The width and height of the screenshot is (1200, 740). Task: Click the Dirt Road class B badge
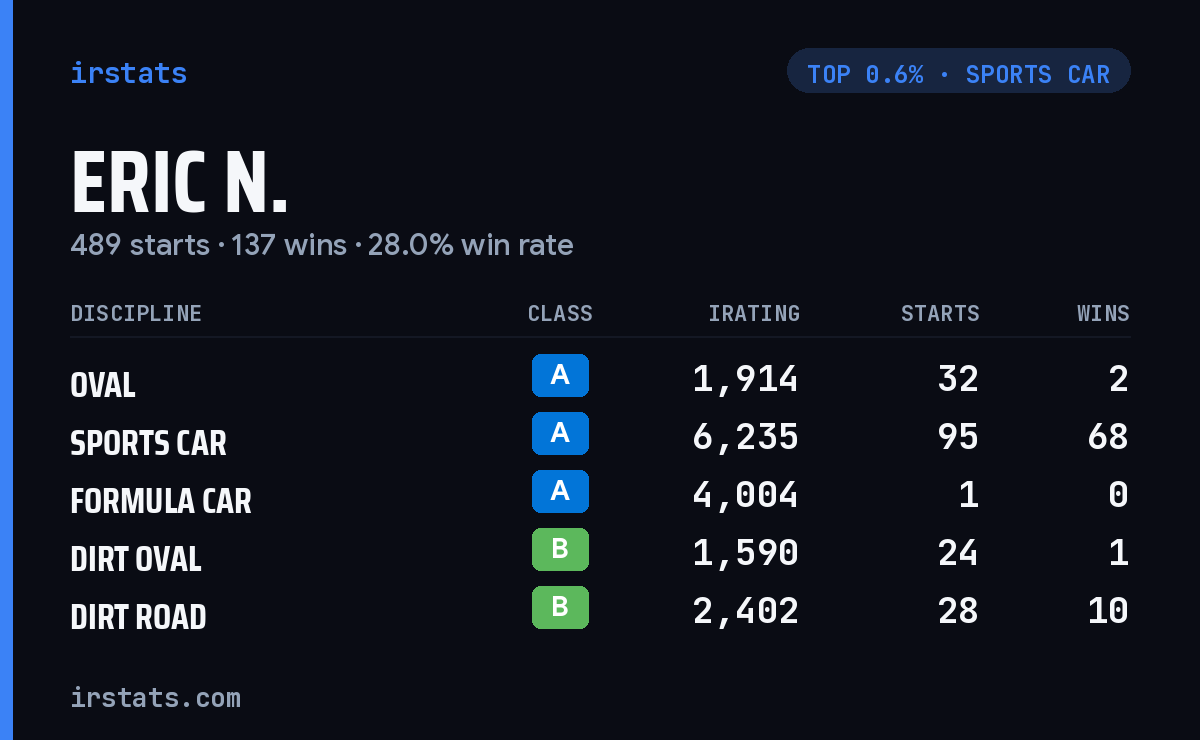click(x=560, y=608)
